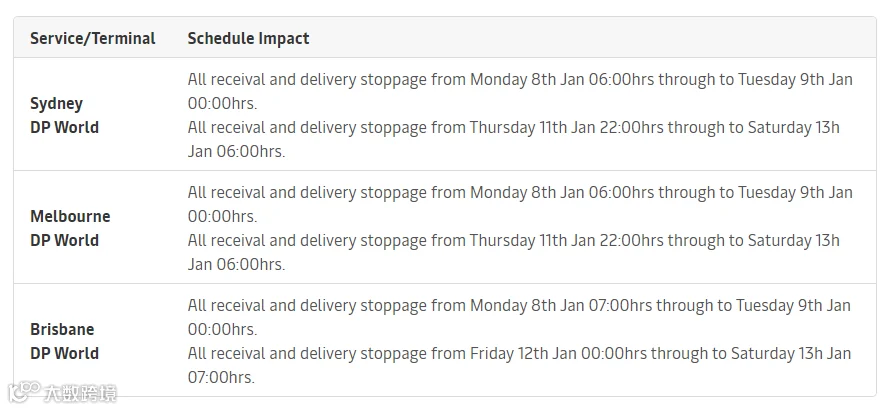
Task: Click Brisbane's Monday 8th Jan 07:00hrs stoppage line
Action: [x=519, y=317]
